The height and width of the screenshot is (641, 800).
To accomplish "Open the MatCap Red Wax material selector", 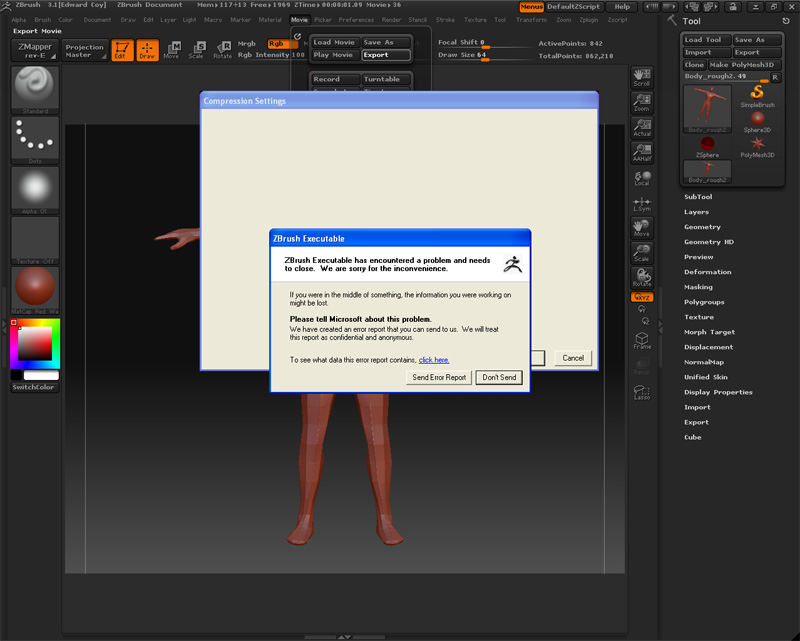I will click(35, 290).
